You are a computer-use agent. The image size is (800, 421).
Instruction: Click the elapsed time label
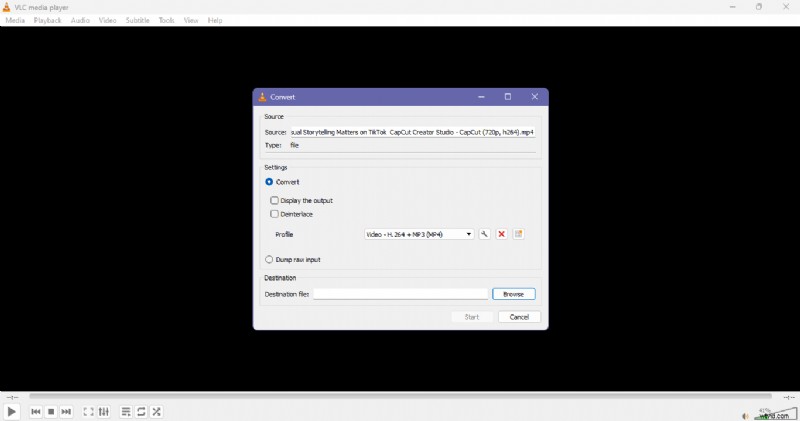pyautogui.click(x=12, y=397)
